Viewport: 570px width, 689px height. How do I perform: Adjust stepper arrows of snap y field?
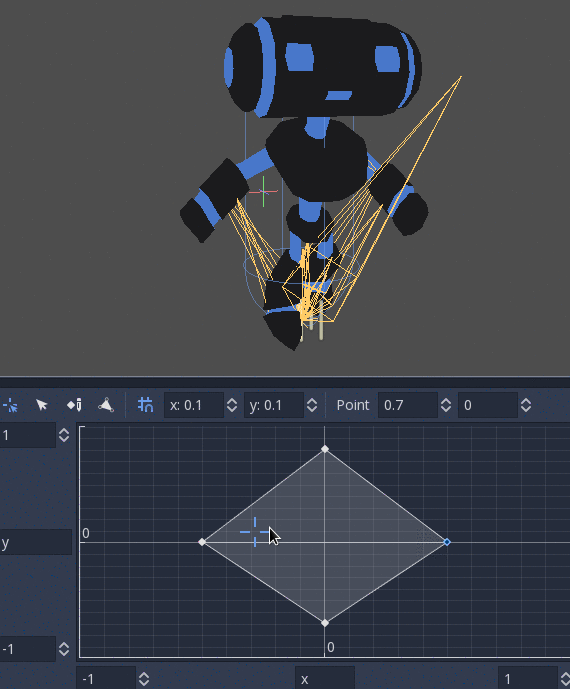(312, 405)
